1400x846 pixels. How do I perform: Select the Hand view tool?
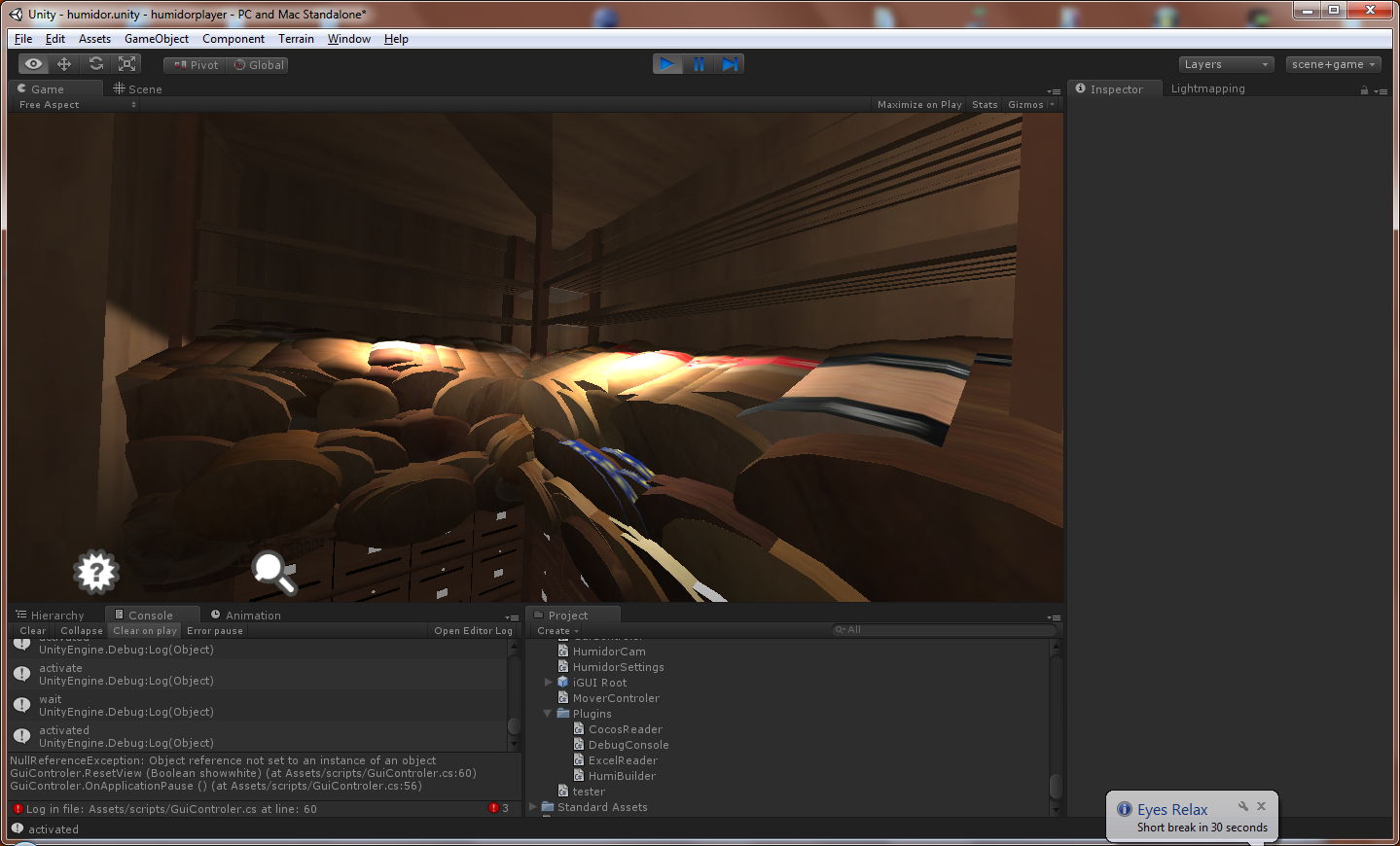(34, 64)
